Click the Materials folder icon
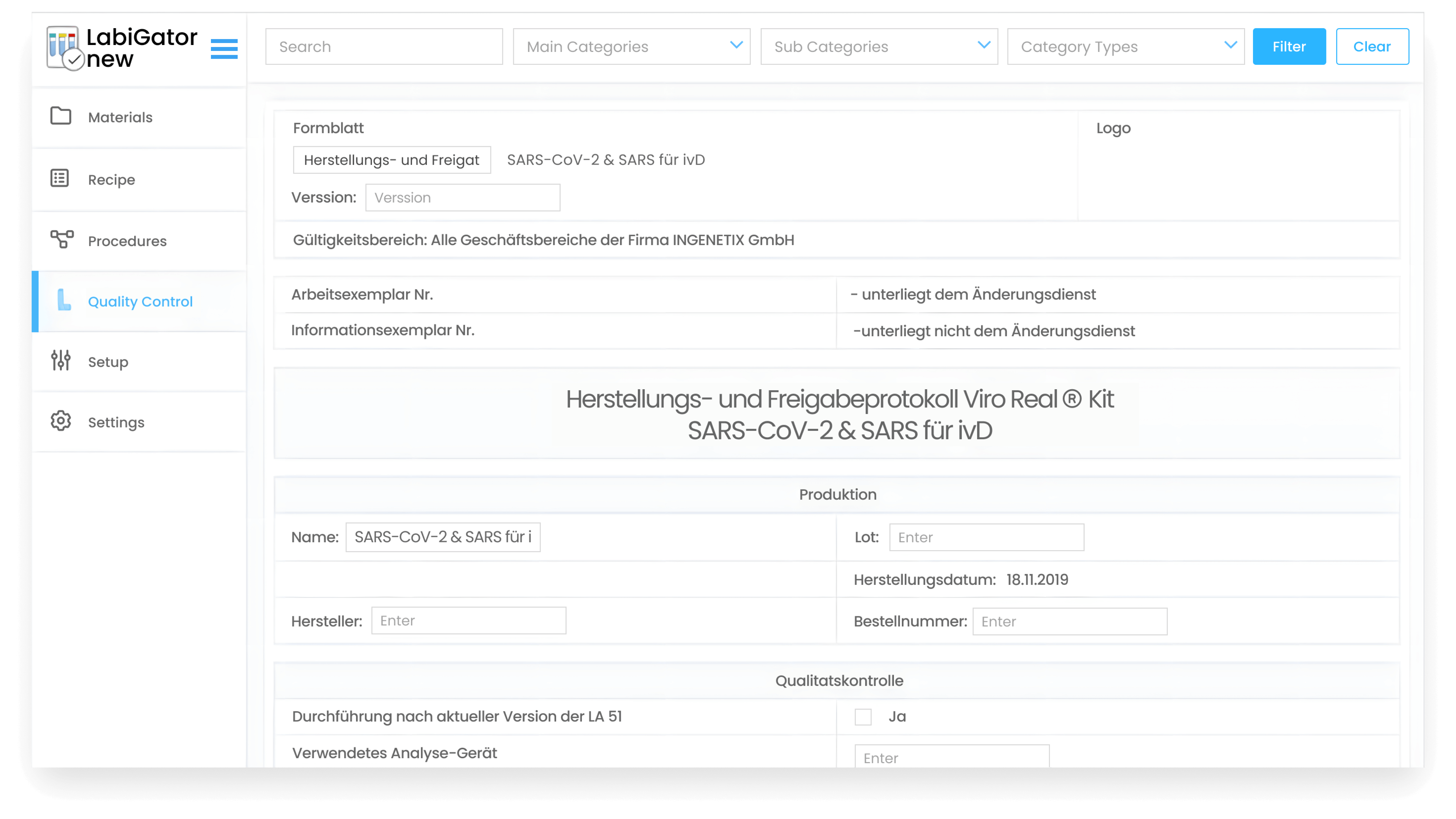Viewport: 1456px width, 819px height. (61, 116)
